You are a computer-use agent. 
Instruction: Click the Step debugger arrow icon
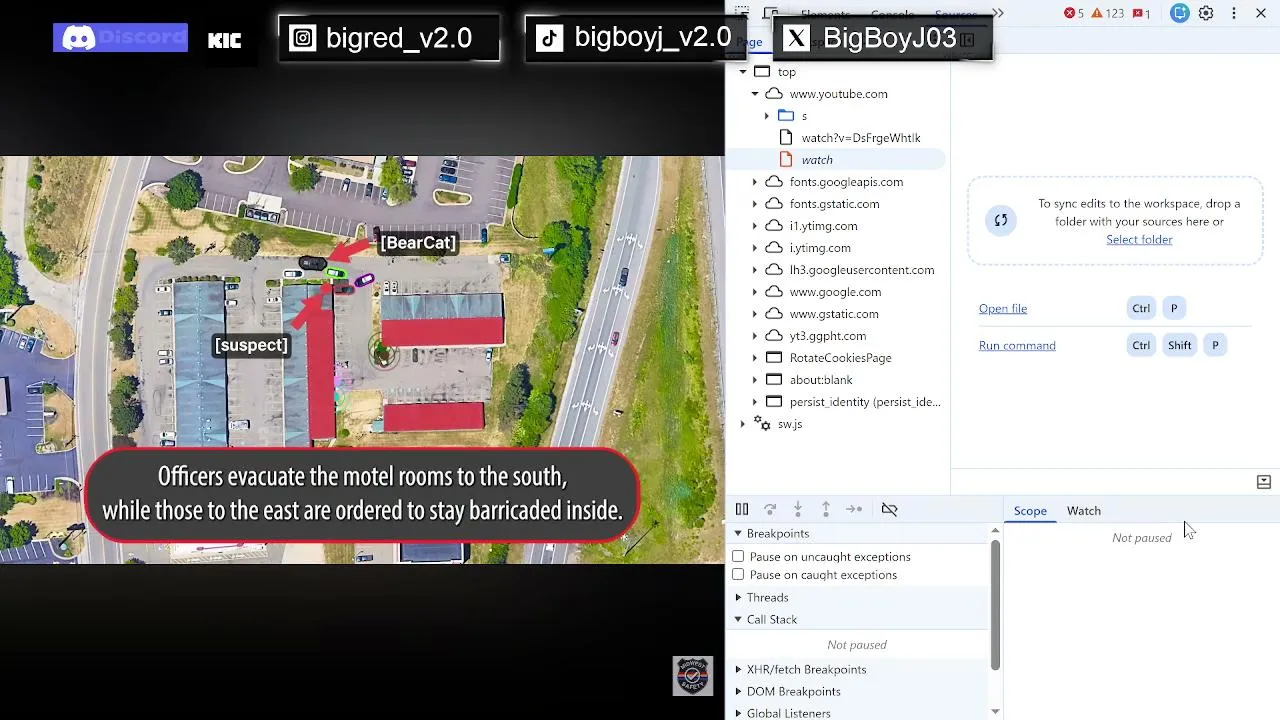854,509
